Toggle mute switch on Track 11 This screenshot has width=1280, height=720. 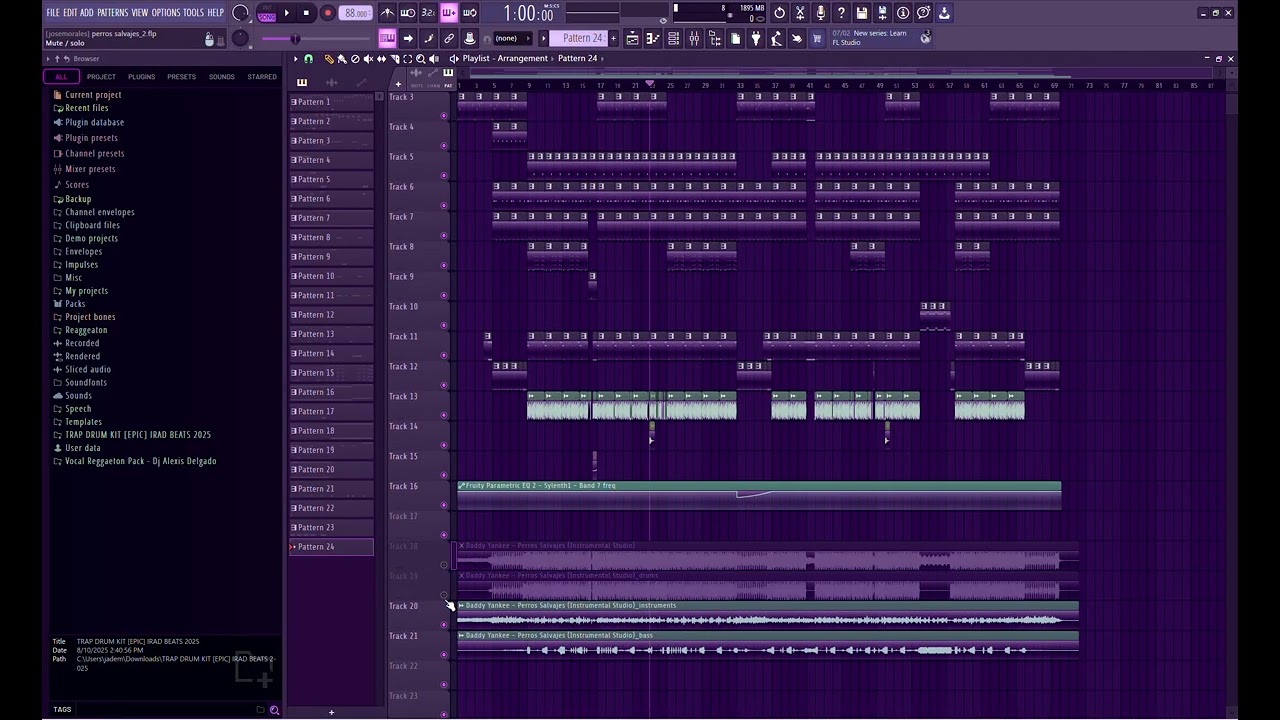point(444,355)
